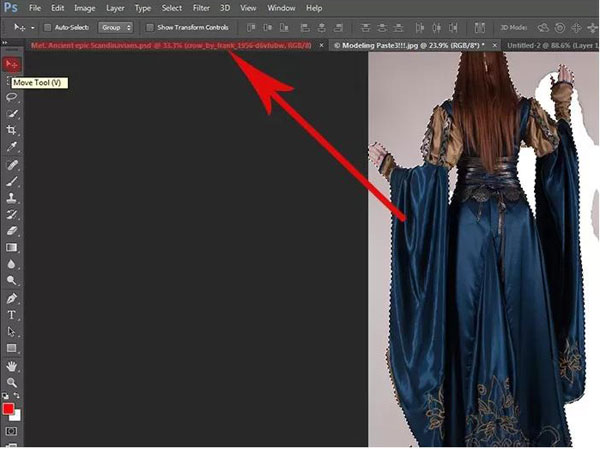
Task: Open the Move tool preset picker arrow
Action: pos(33,28)
